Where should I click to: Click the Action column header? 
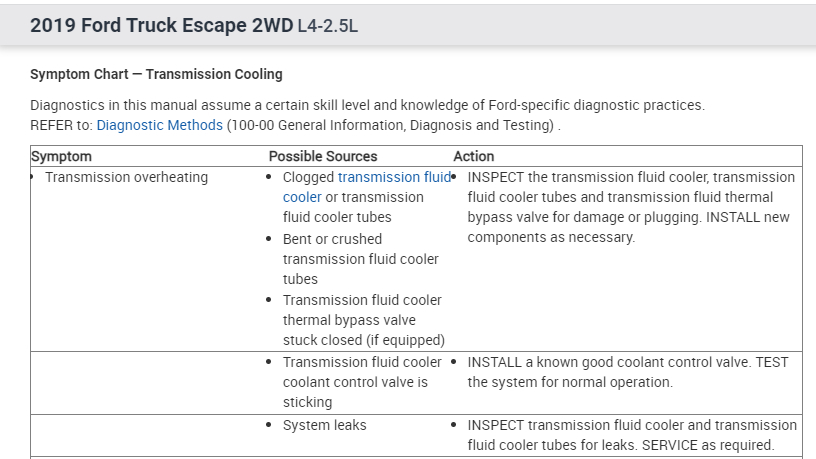coord(474,156)
